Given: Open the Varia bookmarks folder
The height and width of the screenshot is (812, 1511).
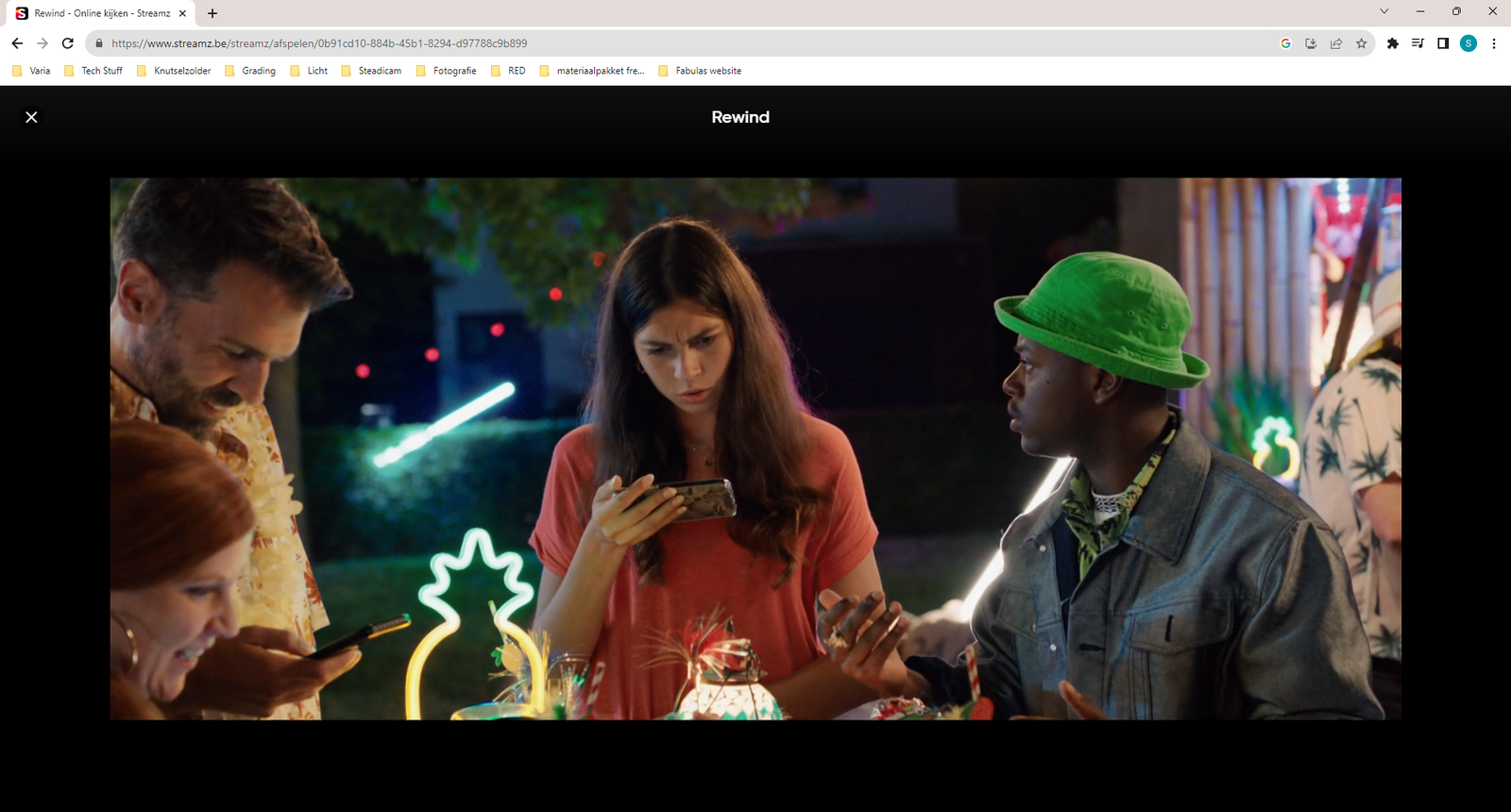Looking at the screenshot, I should [x=31, y=71].
